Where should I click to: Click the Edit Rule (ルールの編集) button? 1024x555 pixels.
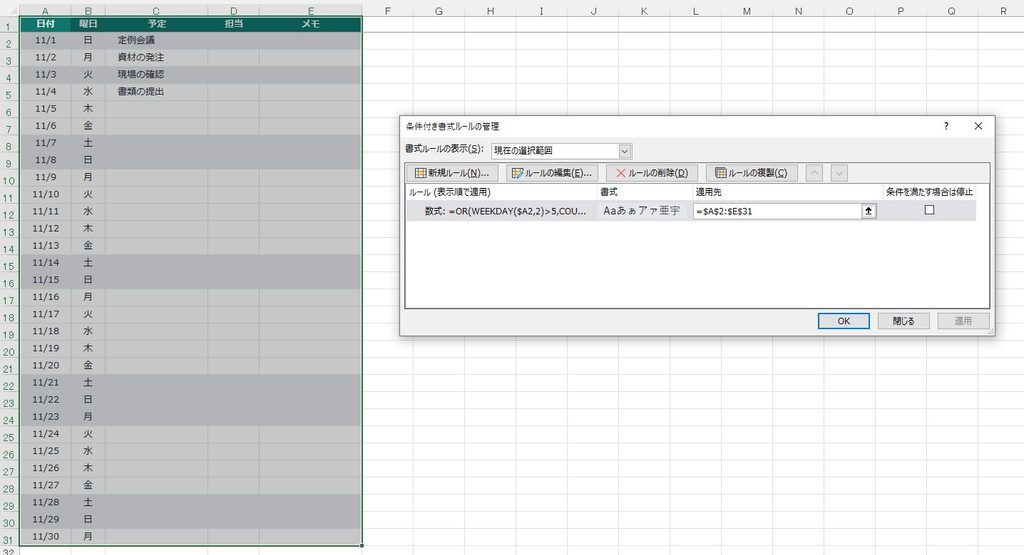pos(552,173)
